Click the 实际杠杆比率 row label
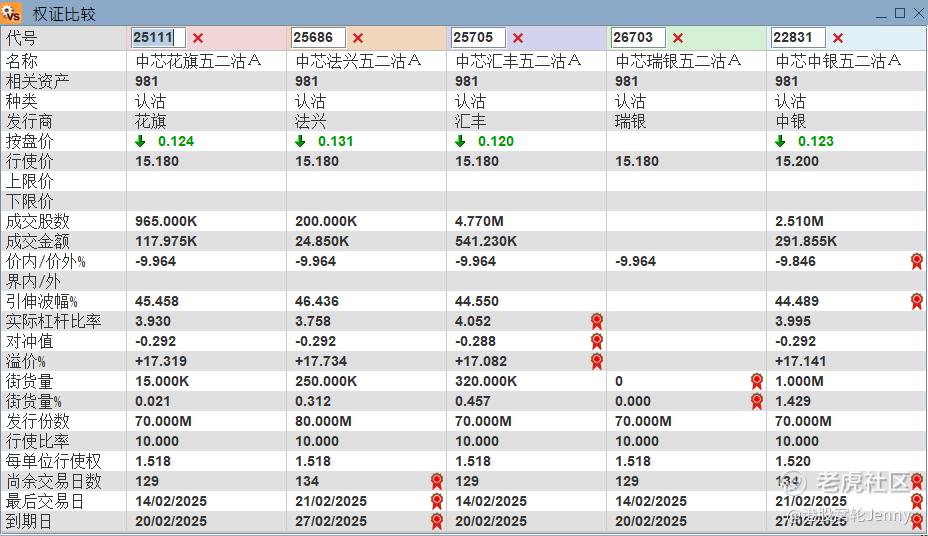This screenshot has width=928, height=536. pos(53,321)
